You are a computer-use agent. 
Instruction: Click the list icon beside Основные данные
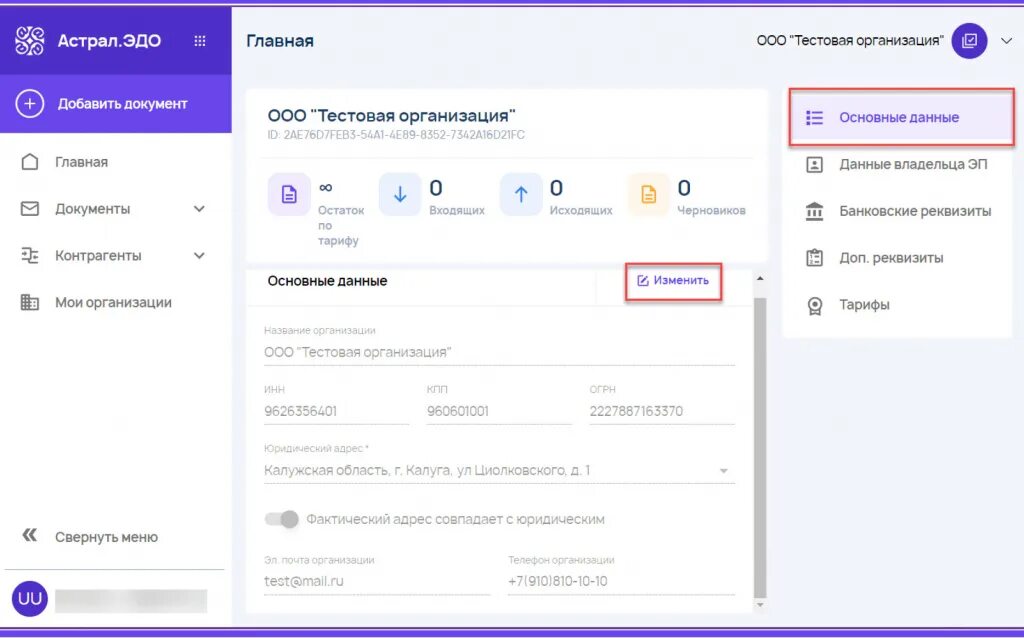click(814, 118)
